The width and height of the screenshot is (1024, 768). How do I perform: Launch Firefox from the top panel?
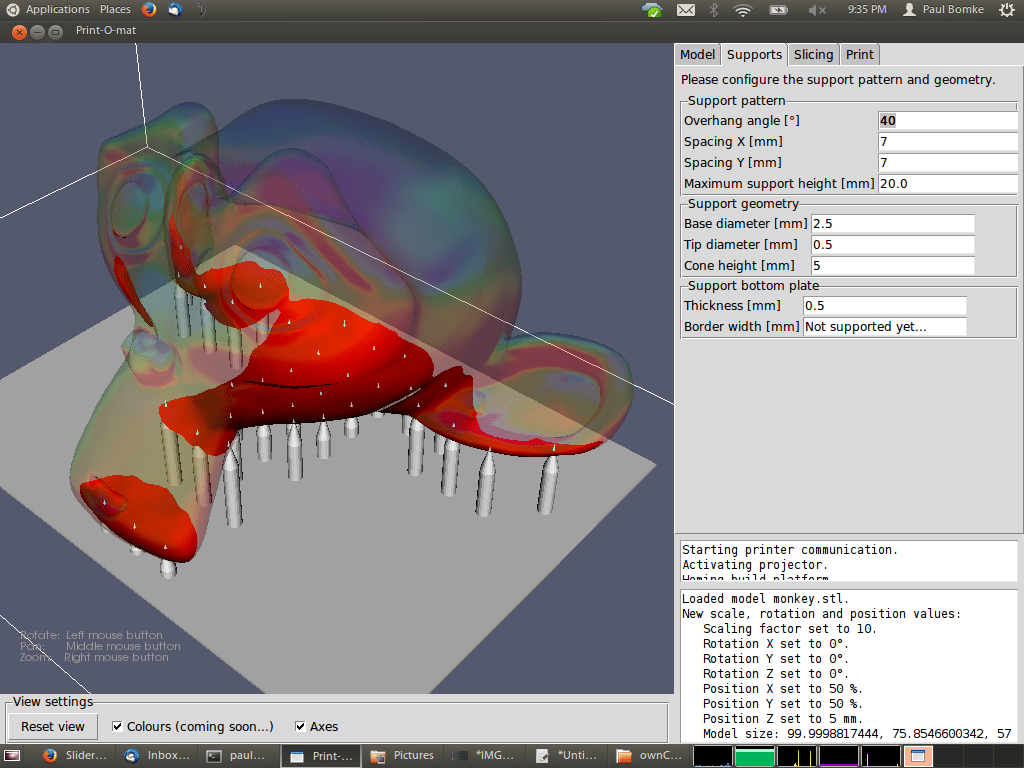pyautogui.click(x=149, y=10)
